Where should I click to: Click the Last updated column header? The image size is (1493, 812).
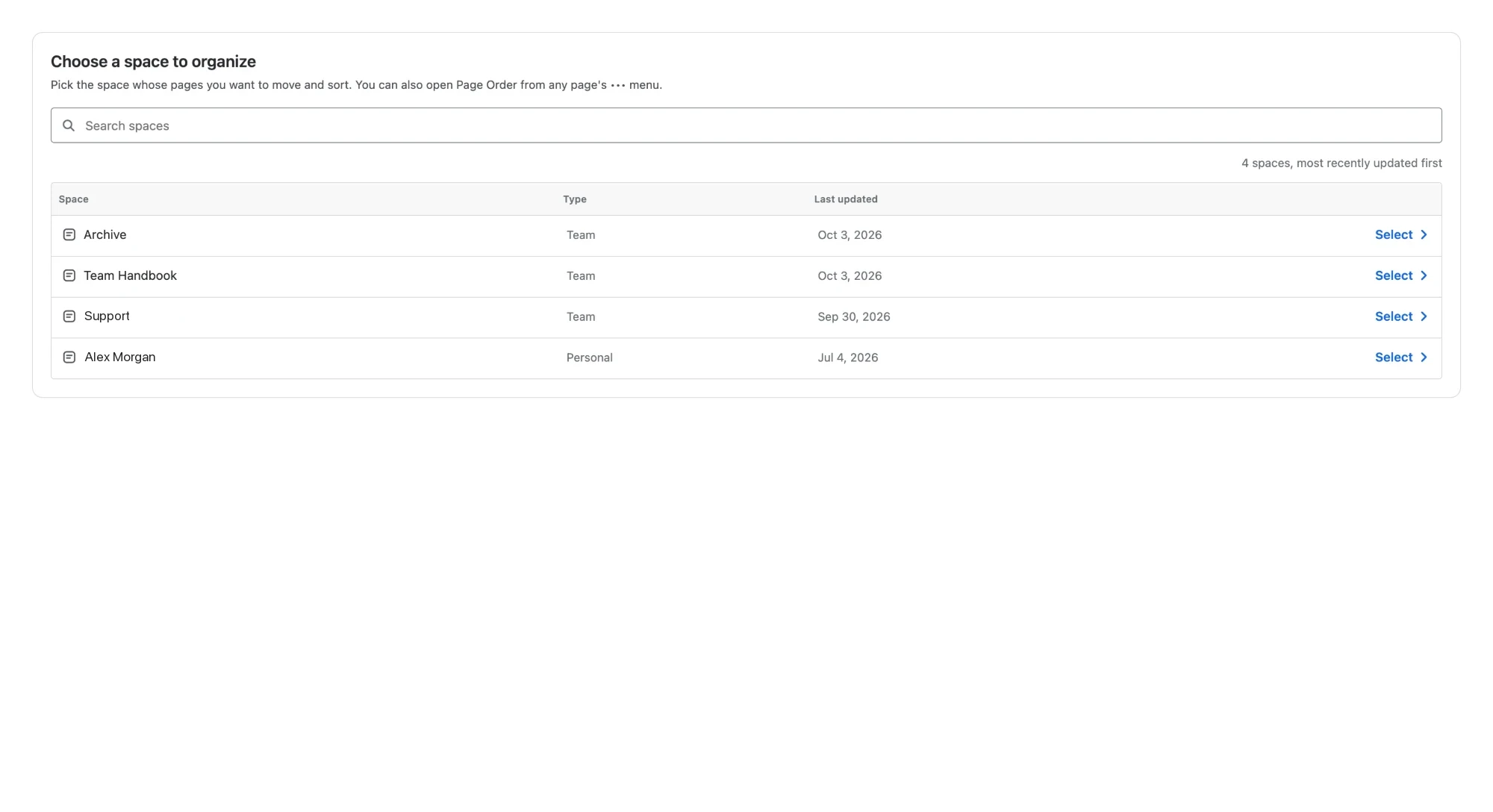click(x=846, y=199)
